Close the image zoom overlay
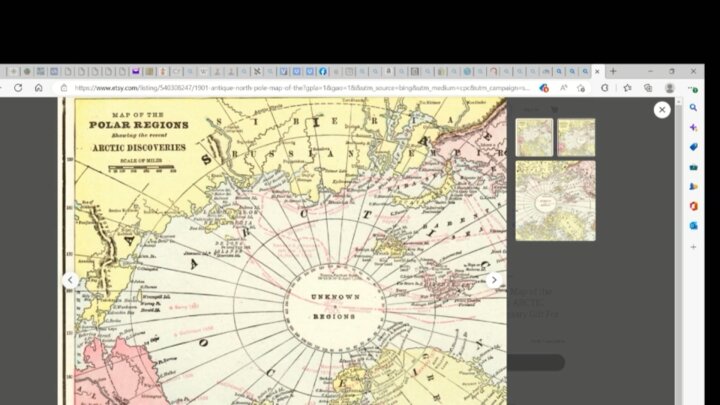 coord(662,110)
